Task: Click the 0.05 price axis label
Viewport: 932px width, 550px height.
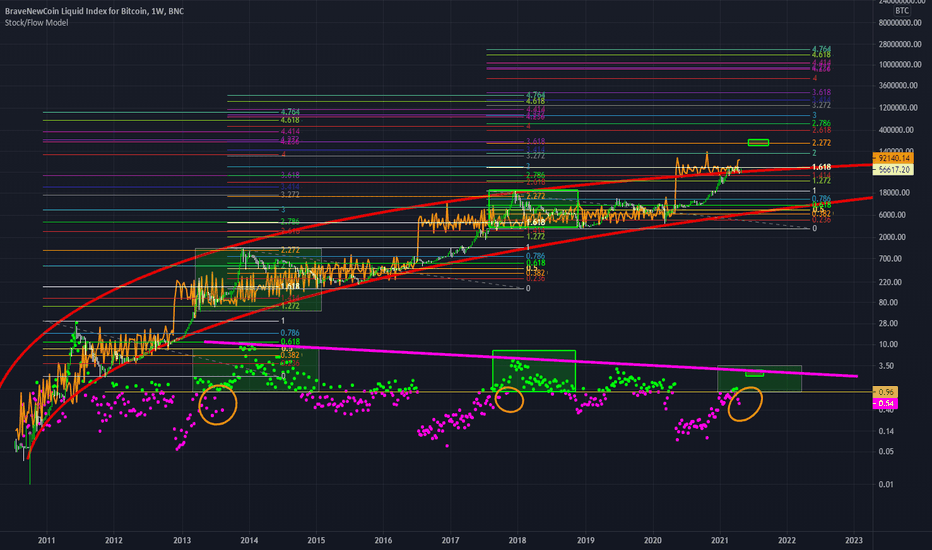Action: pos(886,451)
